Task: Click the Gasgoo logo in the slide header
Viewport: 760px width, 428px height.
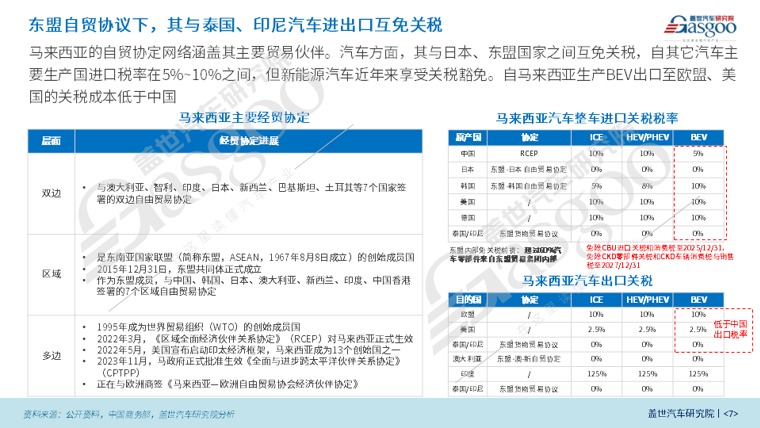Action: pos(700,27)
